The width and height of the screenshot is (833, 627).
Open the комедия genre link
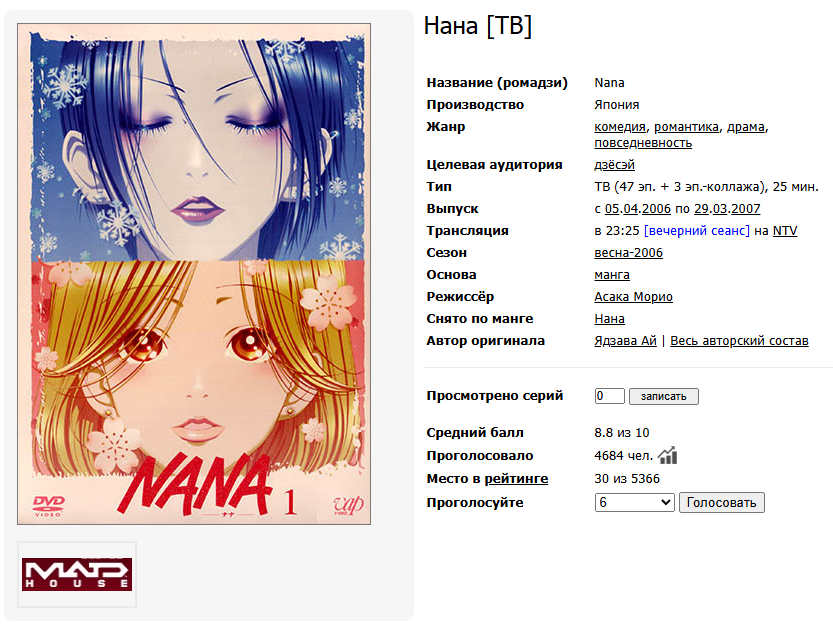[620, 127]
